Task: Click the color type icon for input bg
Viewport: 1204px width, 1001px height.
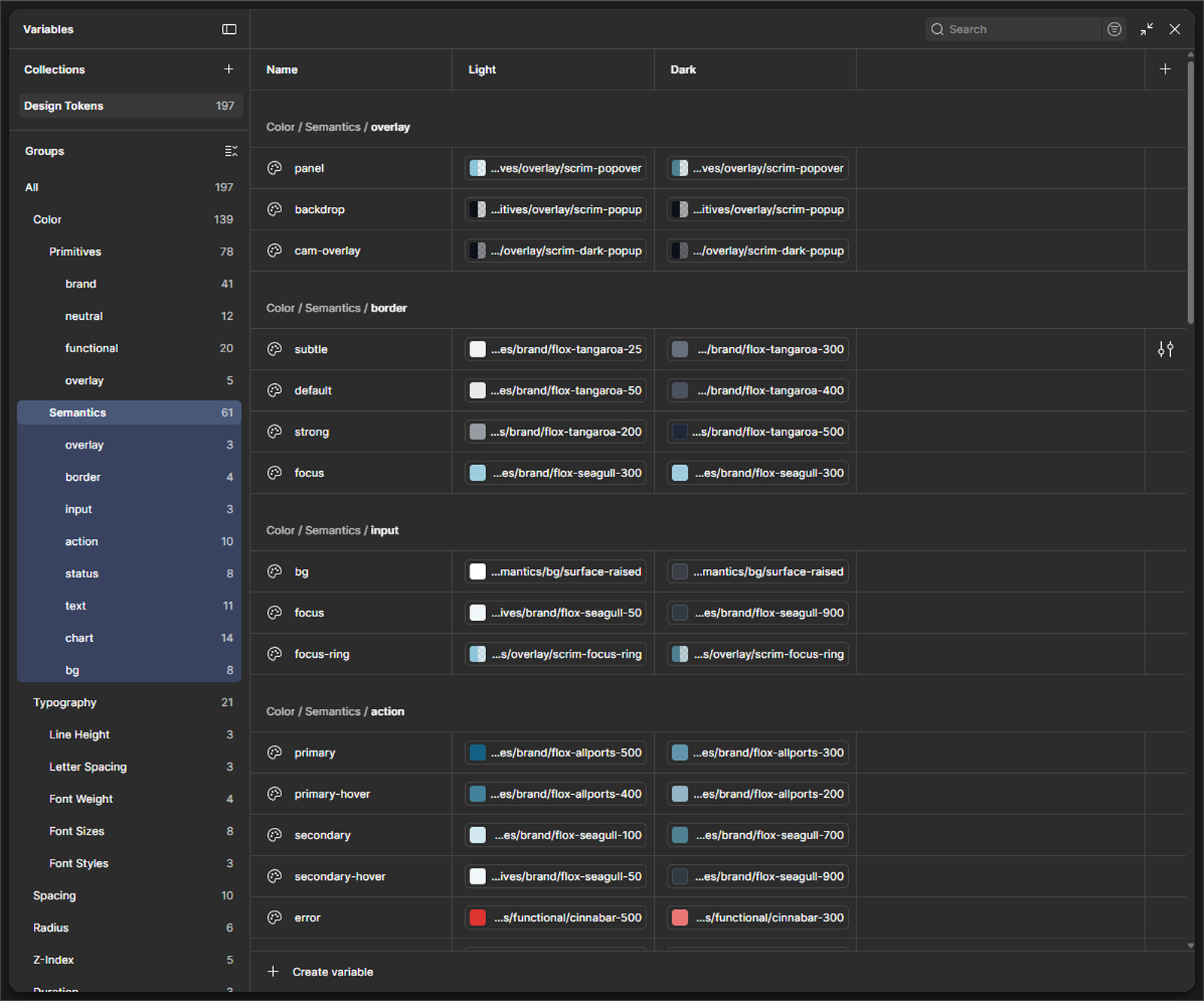Action: pos(275,572)
